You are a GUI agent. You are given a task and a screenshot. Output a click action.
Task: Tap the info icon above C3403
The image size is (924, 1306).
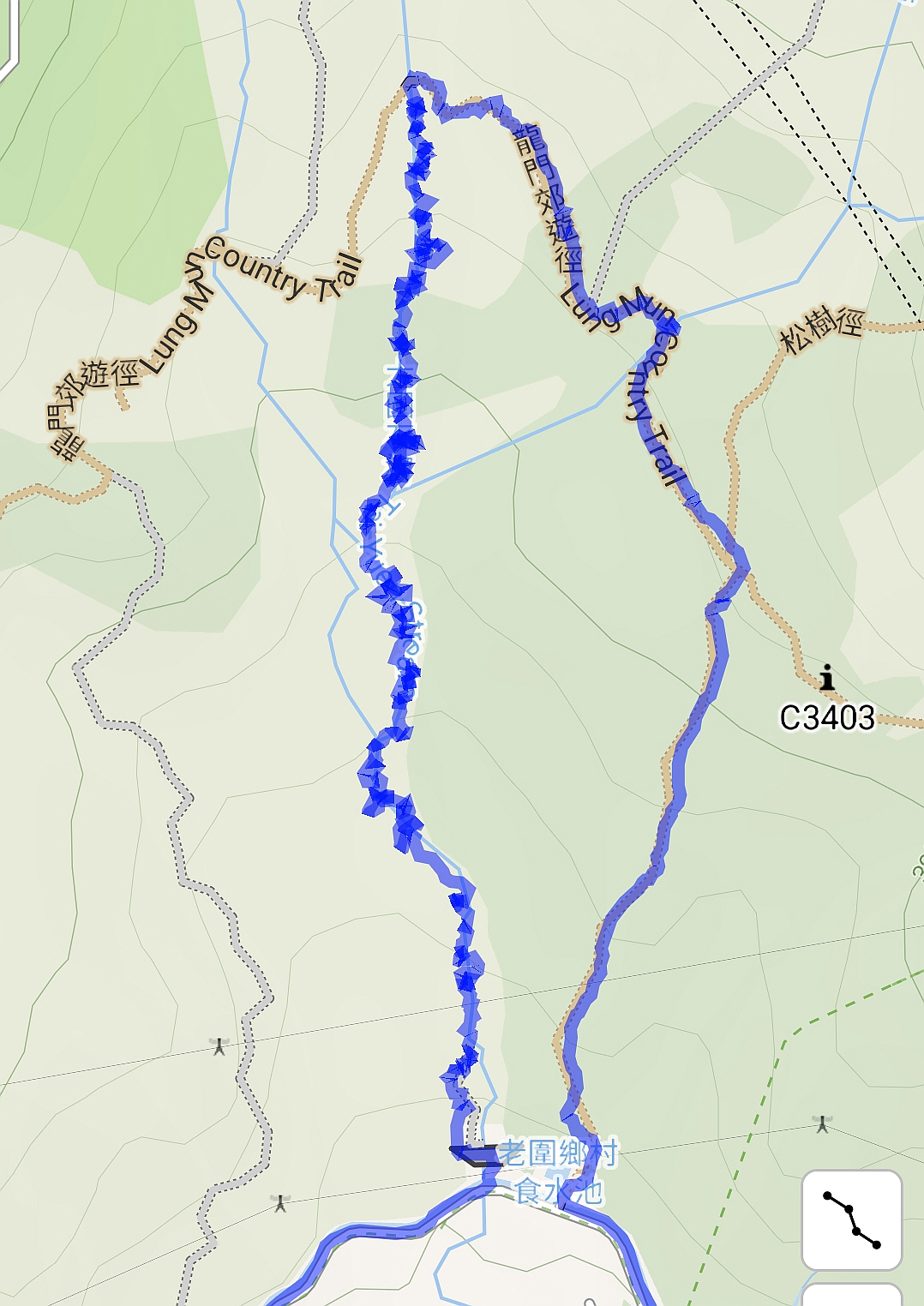tap(827, 677)
